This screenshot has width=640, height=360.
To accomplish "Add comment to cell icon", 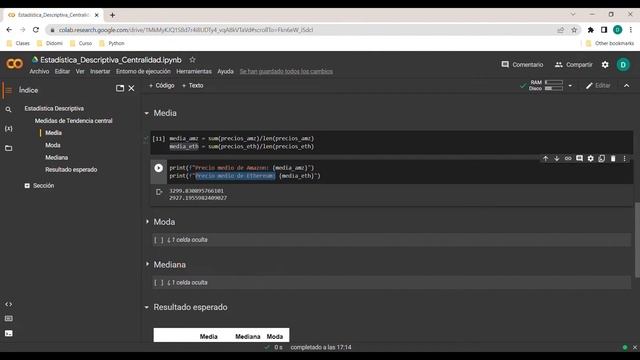I will coord(579,158).
